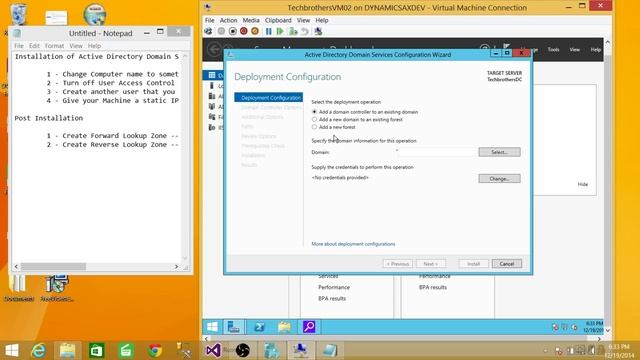Click right arrow of VM window horizontal scrollbar
The height and width of the screenshot is (360, 640).
click(x=599, y=339)
